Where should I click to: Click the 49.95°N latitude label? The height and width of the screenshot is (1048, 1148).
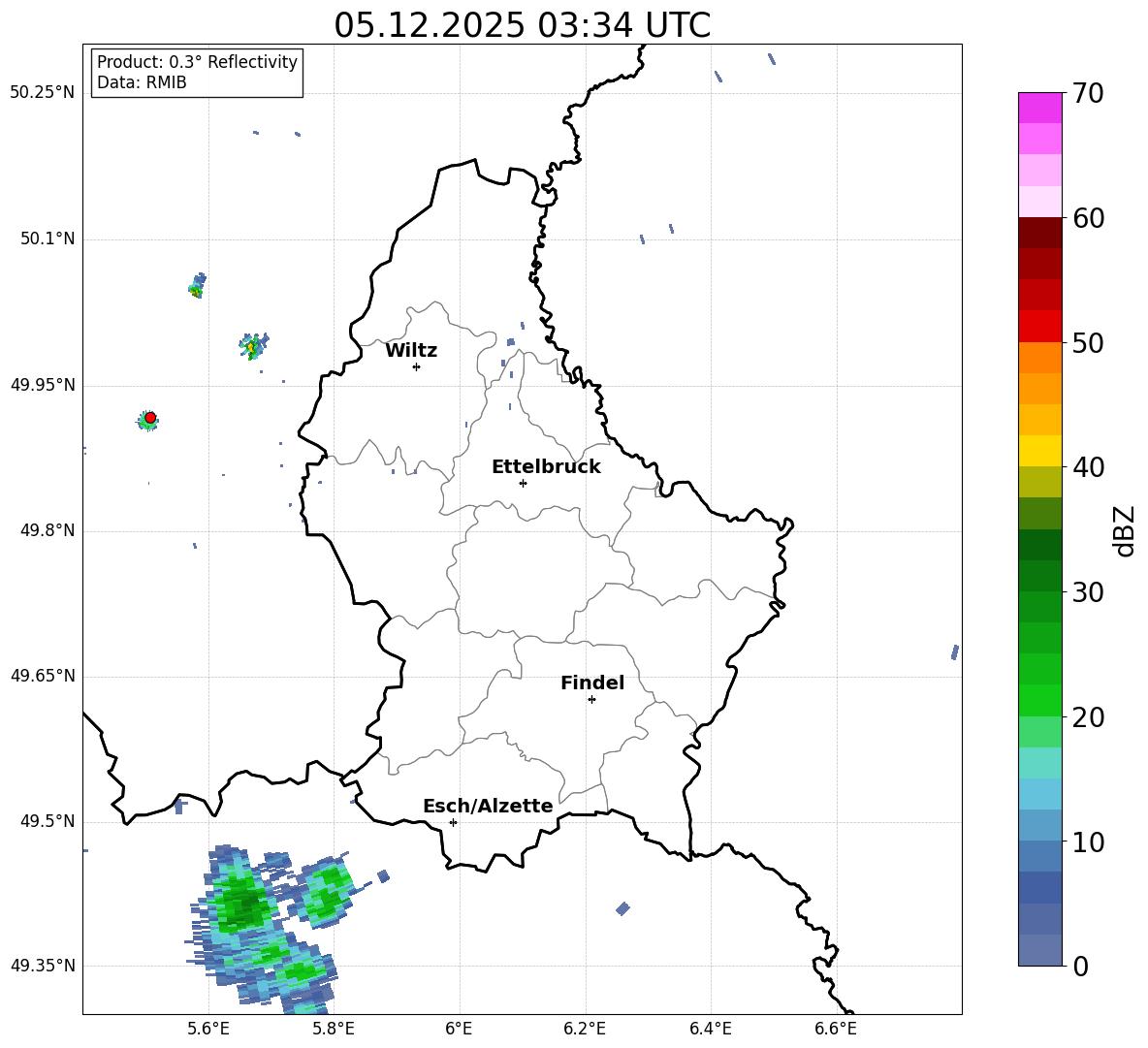click(x=43, y=385)
